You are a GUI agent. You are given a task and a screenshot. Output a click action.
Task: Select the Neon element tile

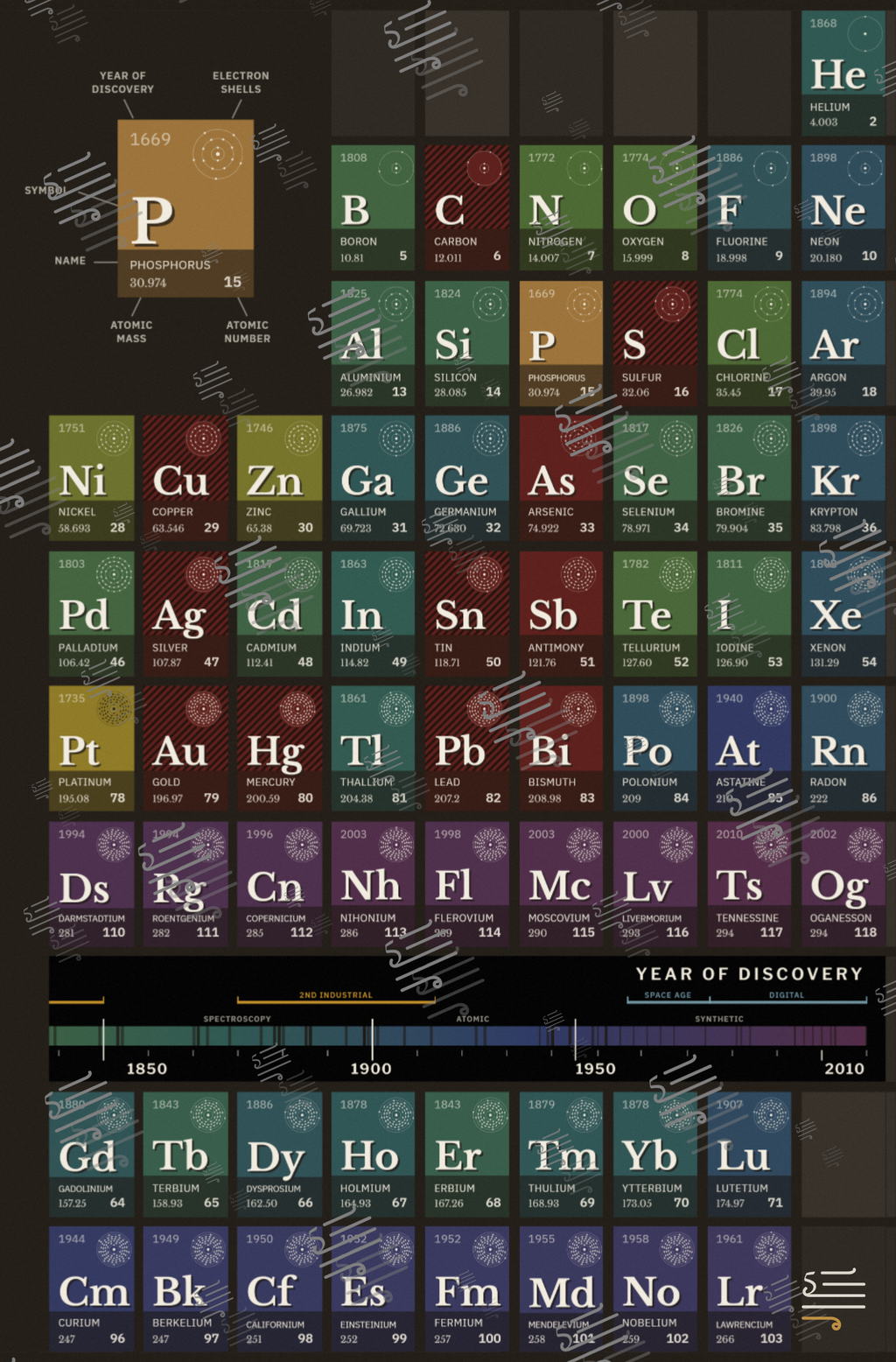[843, 207]
